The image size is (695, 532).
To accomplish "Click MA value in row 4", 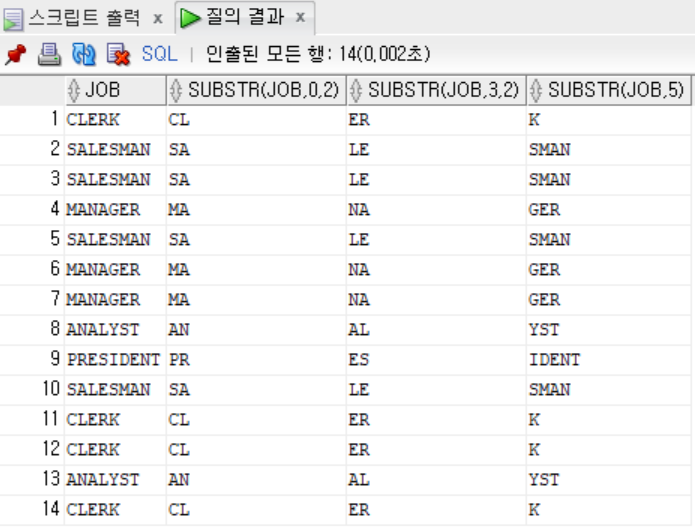I will [179, 210].
